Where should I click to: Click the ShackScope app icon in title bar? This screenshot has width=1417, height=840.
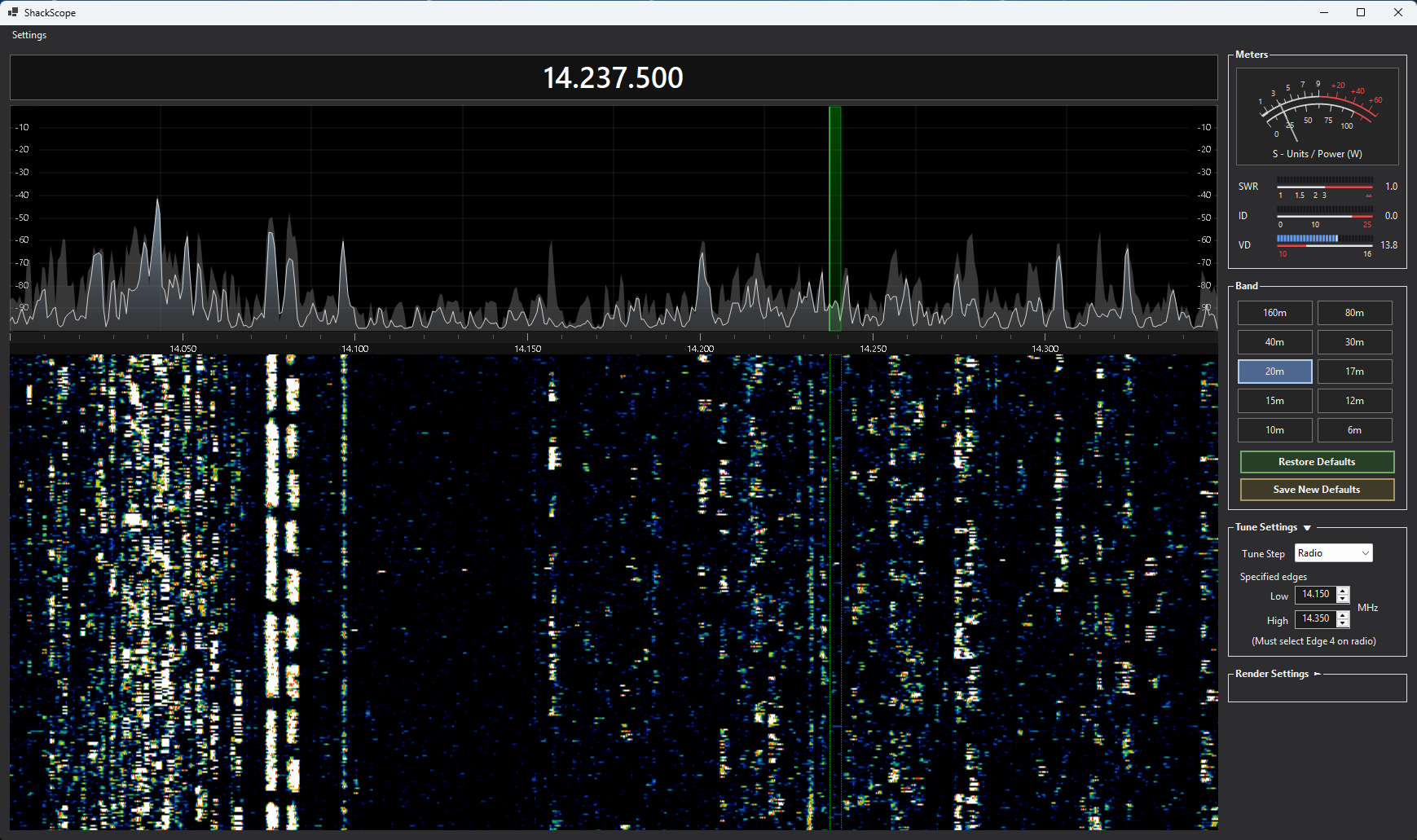pos(13,12)
